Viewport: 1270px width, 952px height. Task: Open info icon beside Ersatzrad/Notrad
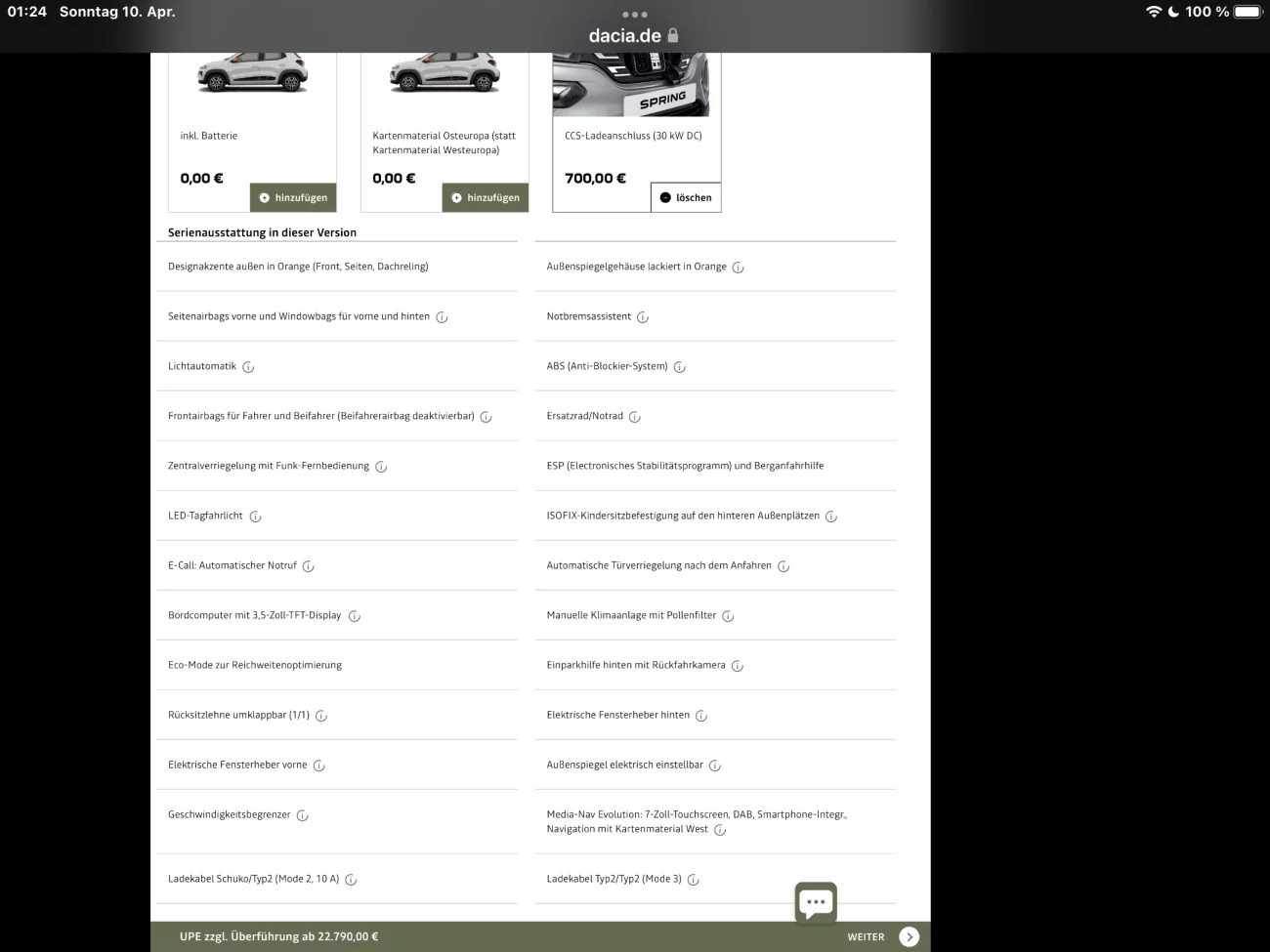pyautogui.click(x=634, y=417)
